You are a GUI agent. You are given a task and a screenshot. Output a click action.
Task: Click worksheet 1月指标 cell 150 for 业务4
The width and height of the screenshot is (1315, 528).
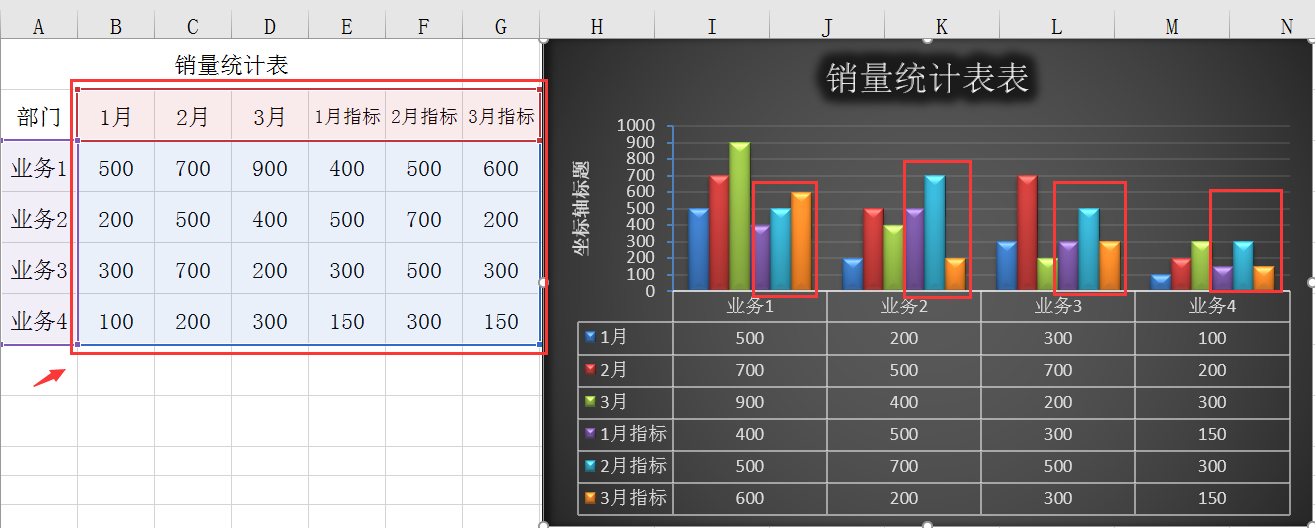347,320
